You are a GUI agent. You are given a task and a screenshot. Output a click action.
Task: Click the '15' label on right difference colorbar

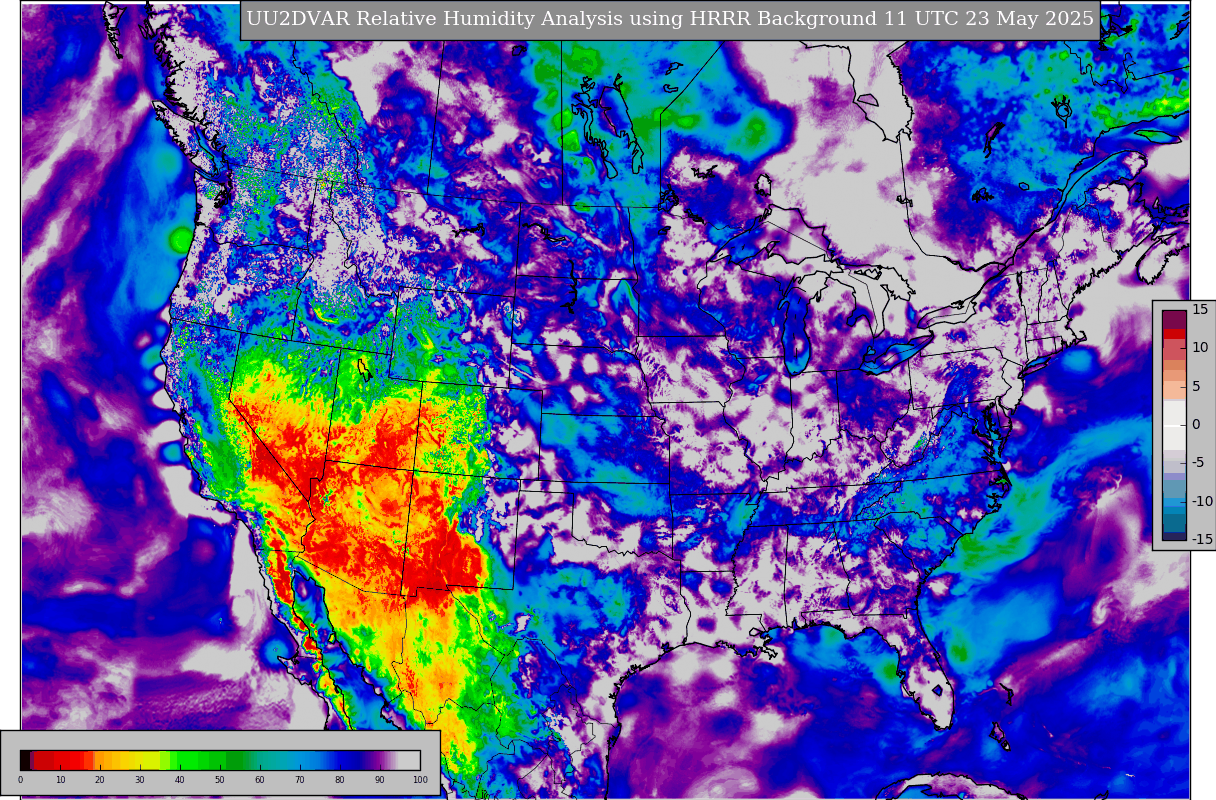pos(1200,309)
